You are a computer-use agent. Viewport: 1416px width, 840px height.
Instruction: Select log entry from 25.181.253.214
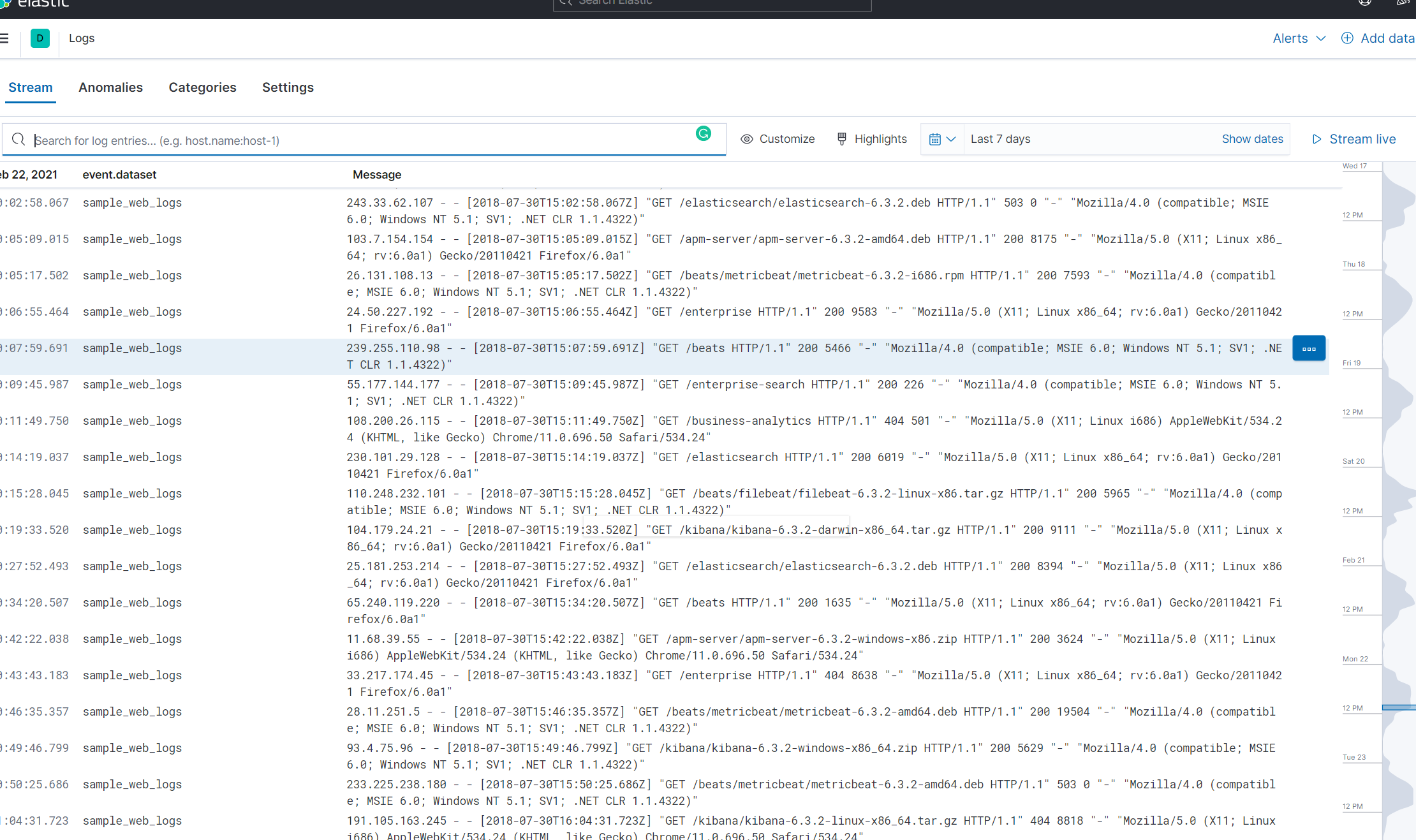click(x=665, y=575)
